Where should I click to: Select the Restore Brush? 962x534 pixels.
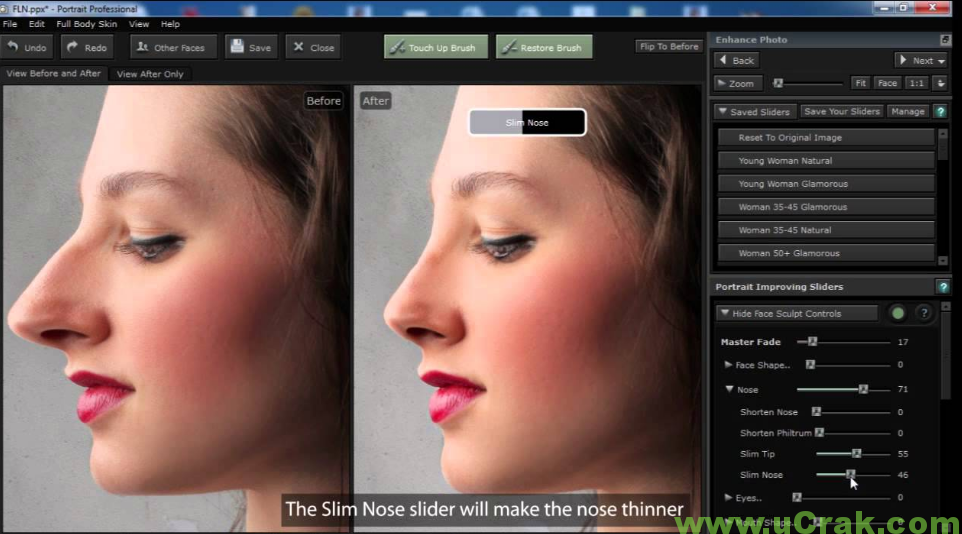coord(544,47)
